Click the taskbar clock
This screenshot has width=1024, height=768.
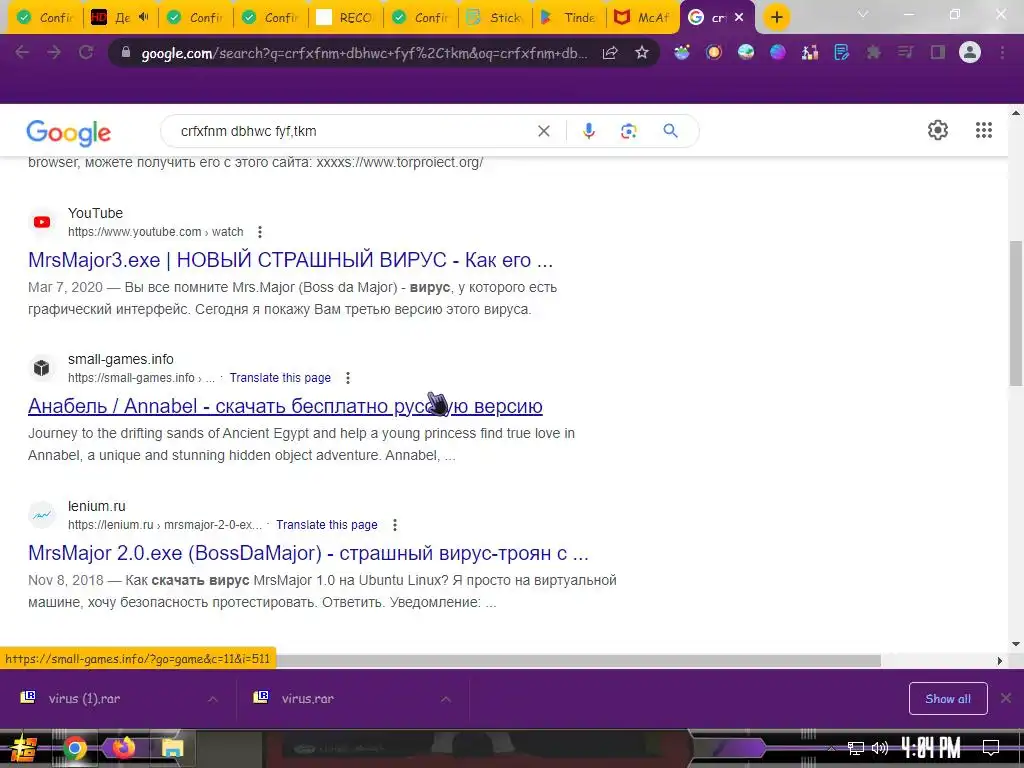click(x=931, y=748)
